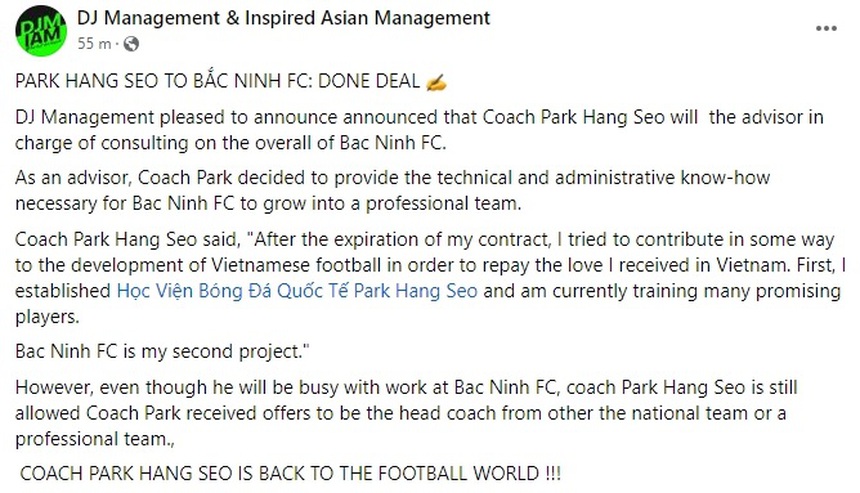Click 'DONE DEAL' in the headline
Image resolution: width=860 pixels, height=493 pixels.
click(x=375, y=81)
